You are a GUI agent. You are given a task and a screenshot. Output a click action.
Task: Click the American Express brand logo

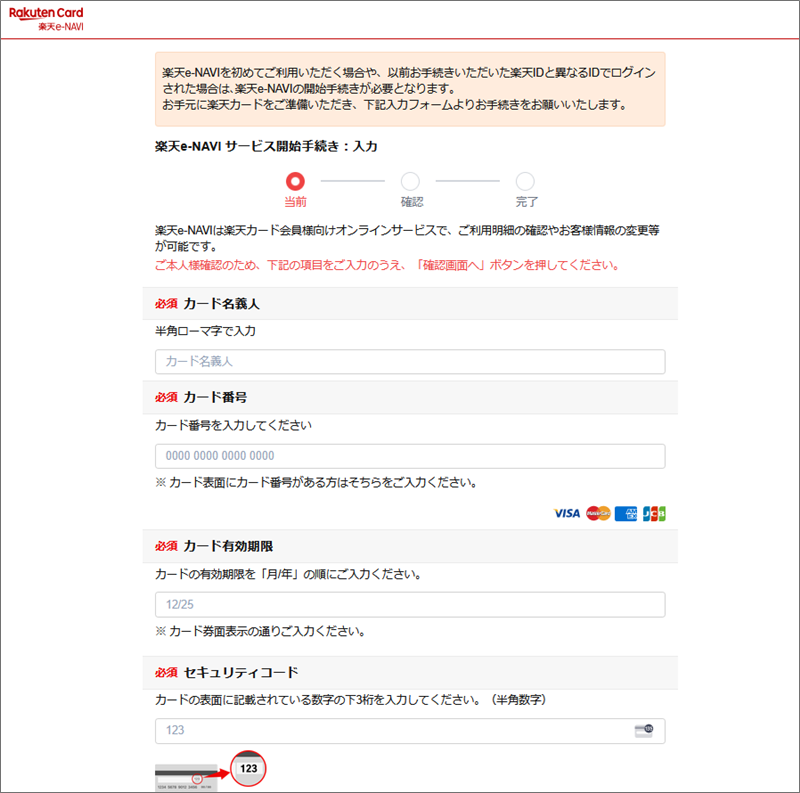(626, 513)
